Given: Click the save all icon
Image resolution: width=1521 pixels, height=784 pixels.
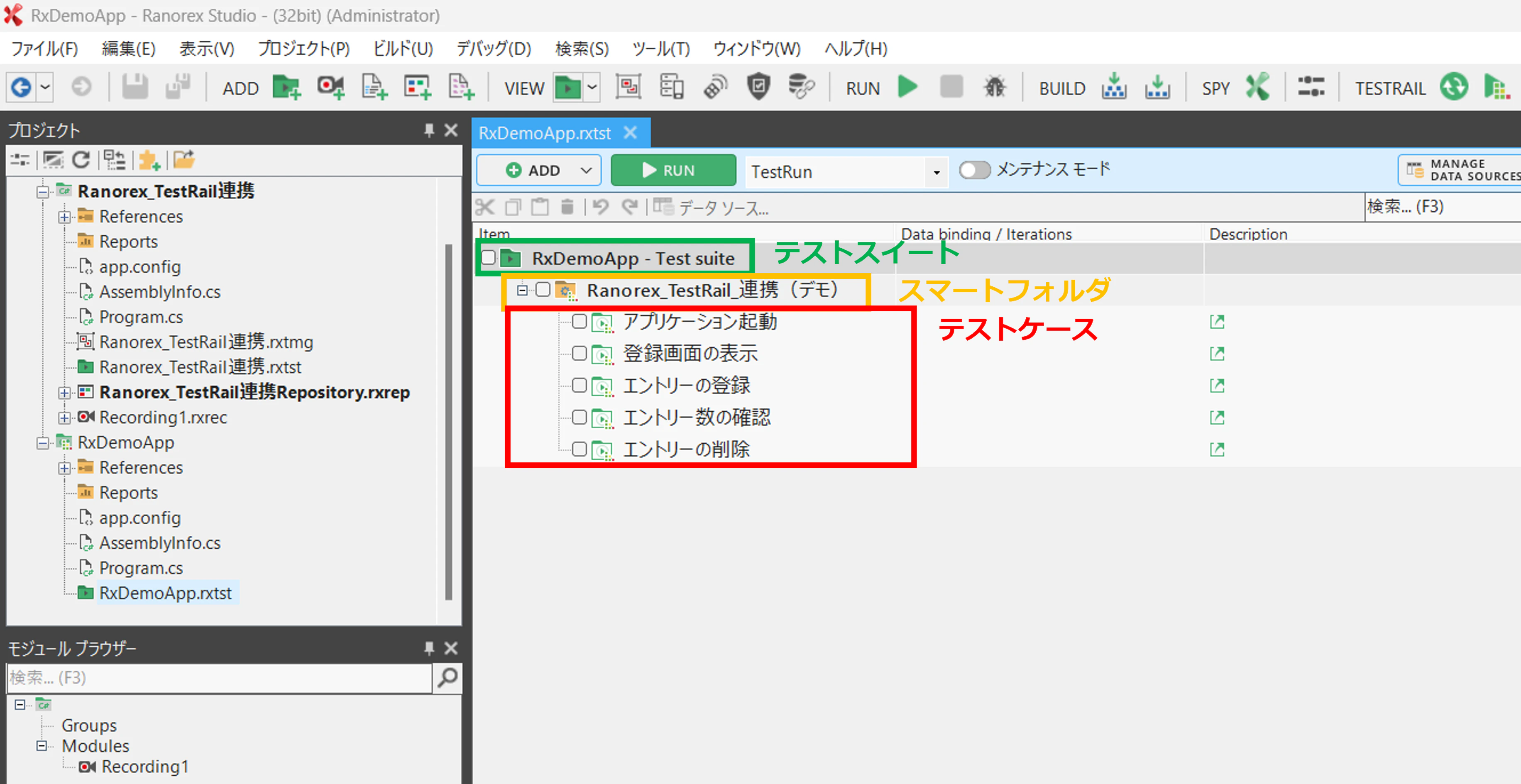Looking at the screenshot, I should point(179,88).
